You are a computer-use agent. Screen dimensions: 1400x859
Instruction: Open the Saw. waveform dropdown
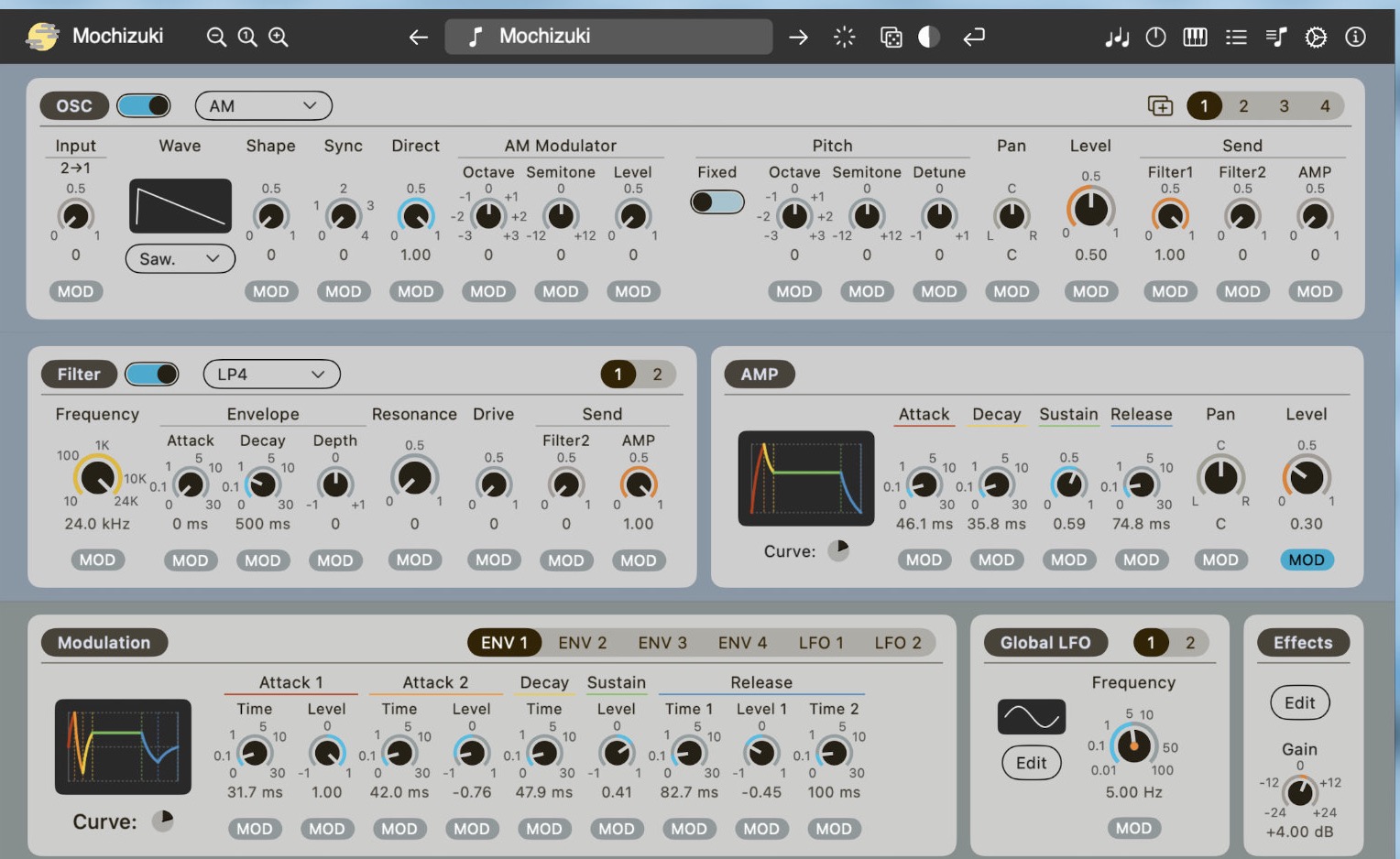(180, 259)
